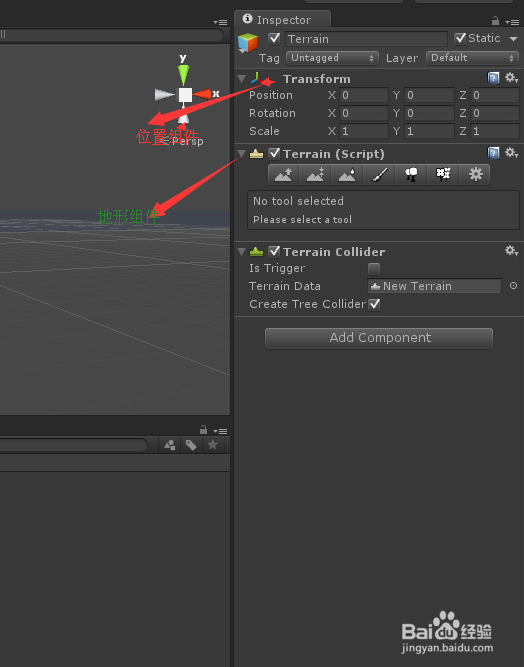Open the Terrain Settings gear tool
Viewport: 524px width, 667px height.
point(475,175)
